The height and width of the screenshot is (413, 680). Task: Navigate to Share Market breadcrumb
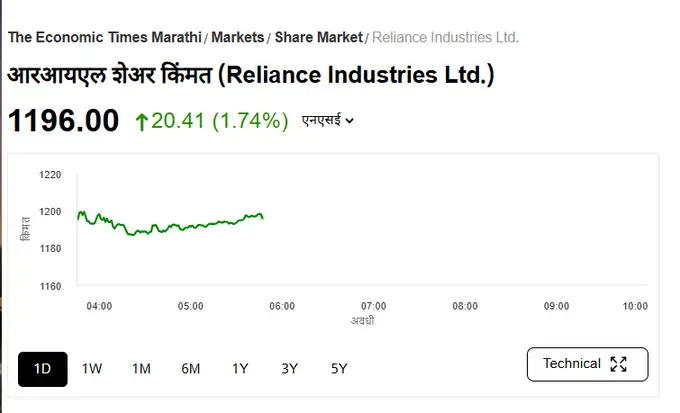(x=318, y=37)
